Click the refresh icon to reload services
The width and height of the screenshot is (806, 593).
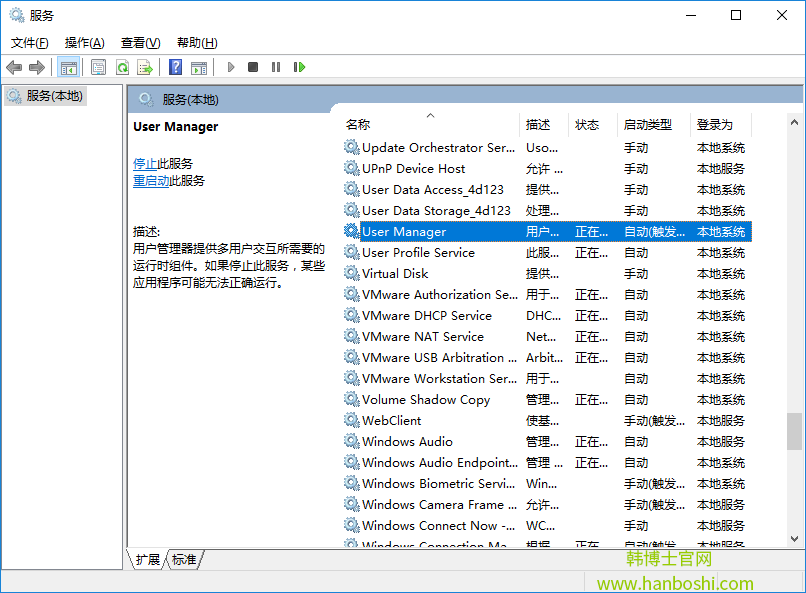click(122, 67)
